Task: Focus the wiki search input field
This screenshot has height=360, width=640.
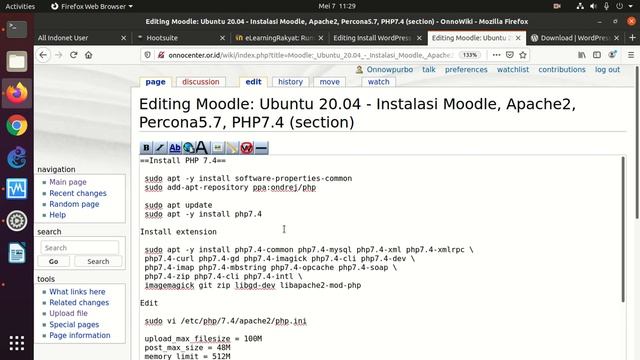Action: click(80, 248)
